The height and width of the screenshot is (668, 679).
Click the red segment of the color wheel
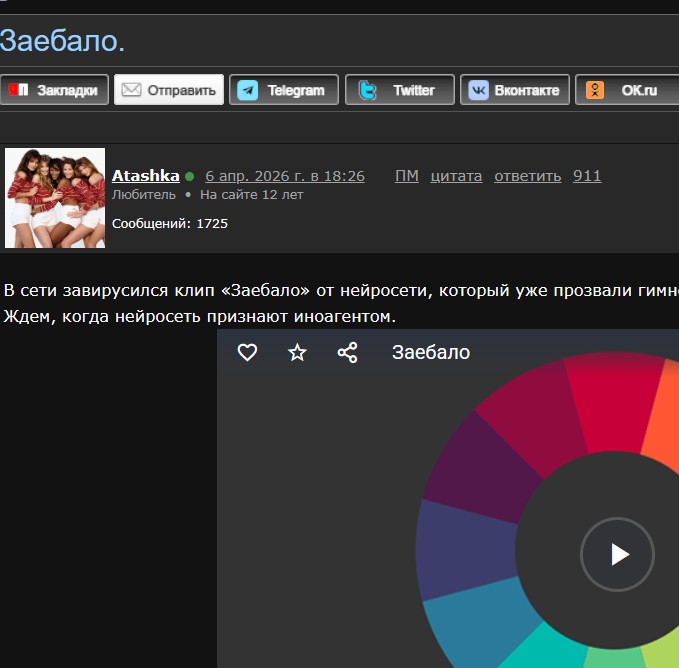(x=613, y=403)
